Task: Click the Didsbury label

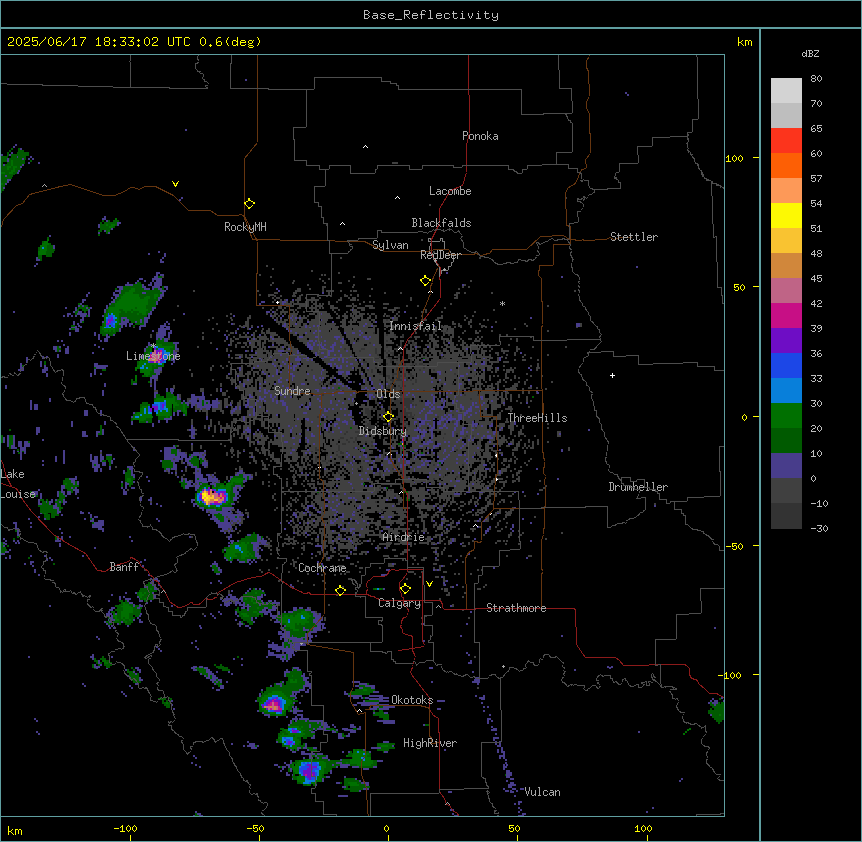Action: [383, 431]
